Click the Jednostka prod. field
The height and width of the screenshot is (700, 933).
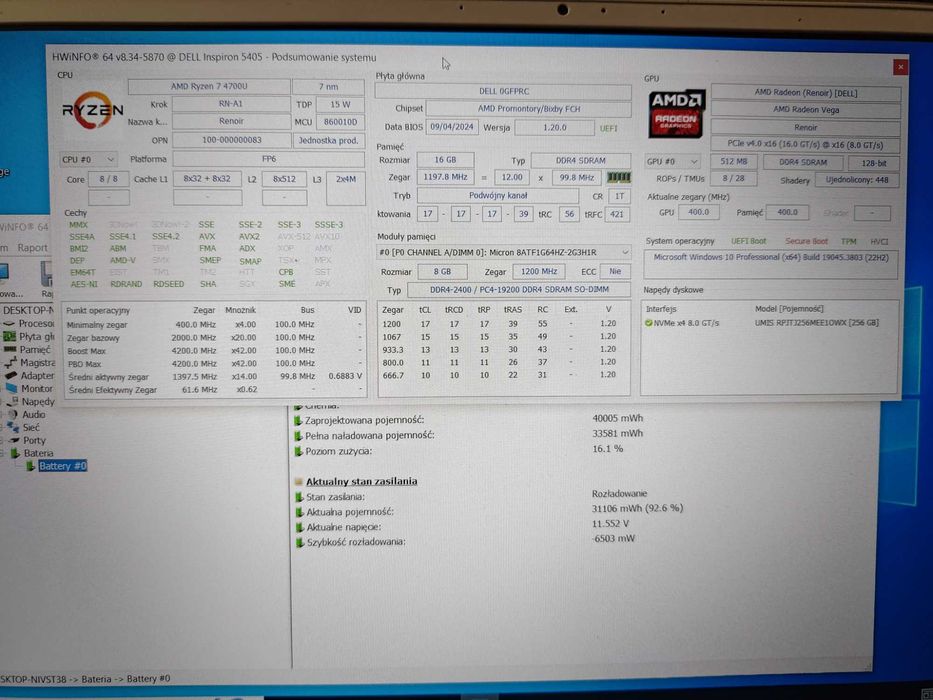pyautogui.click(x=328, y=140)
